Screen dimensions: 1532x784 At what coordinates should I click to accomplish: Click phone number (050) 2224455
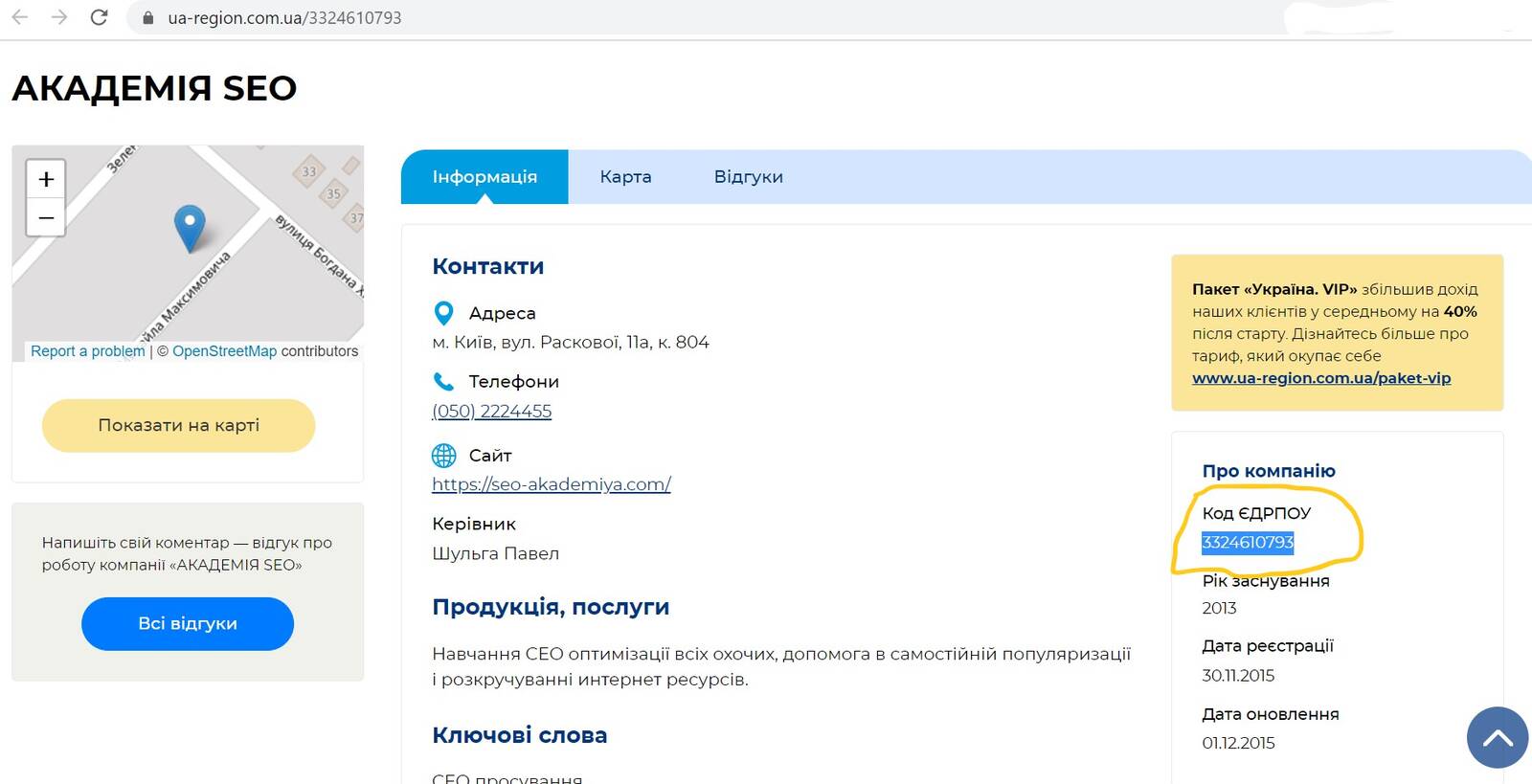pyautogui.click(x=491, y=412)
